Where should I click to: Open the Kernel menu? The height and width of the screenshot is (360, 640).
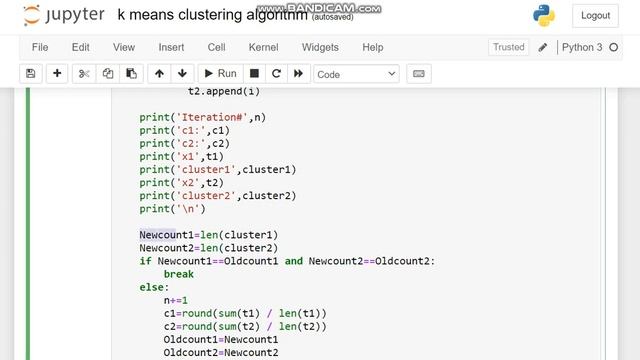(x=263, y=47)
